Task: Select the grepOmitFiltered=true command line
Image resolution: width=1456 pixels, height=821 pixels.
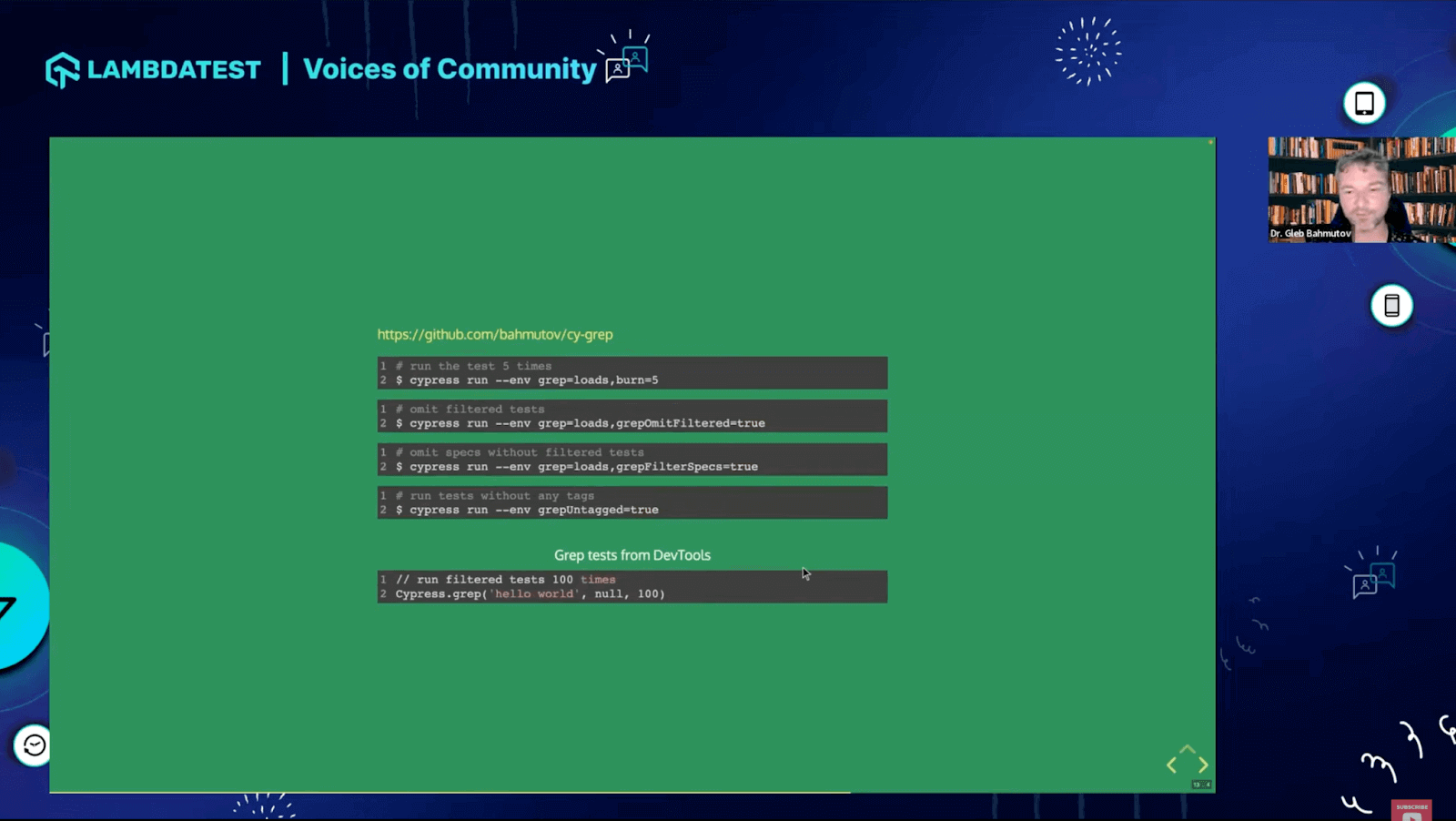Action: [581, 423]
